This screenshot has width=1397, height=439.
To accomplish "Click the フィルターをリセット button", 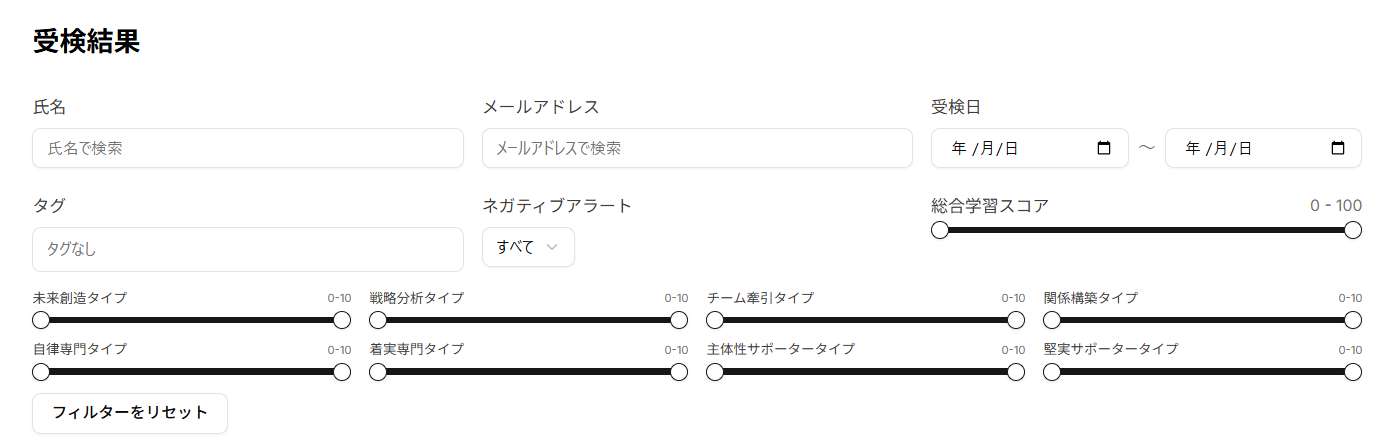I will 130,413.
